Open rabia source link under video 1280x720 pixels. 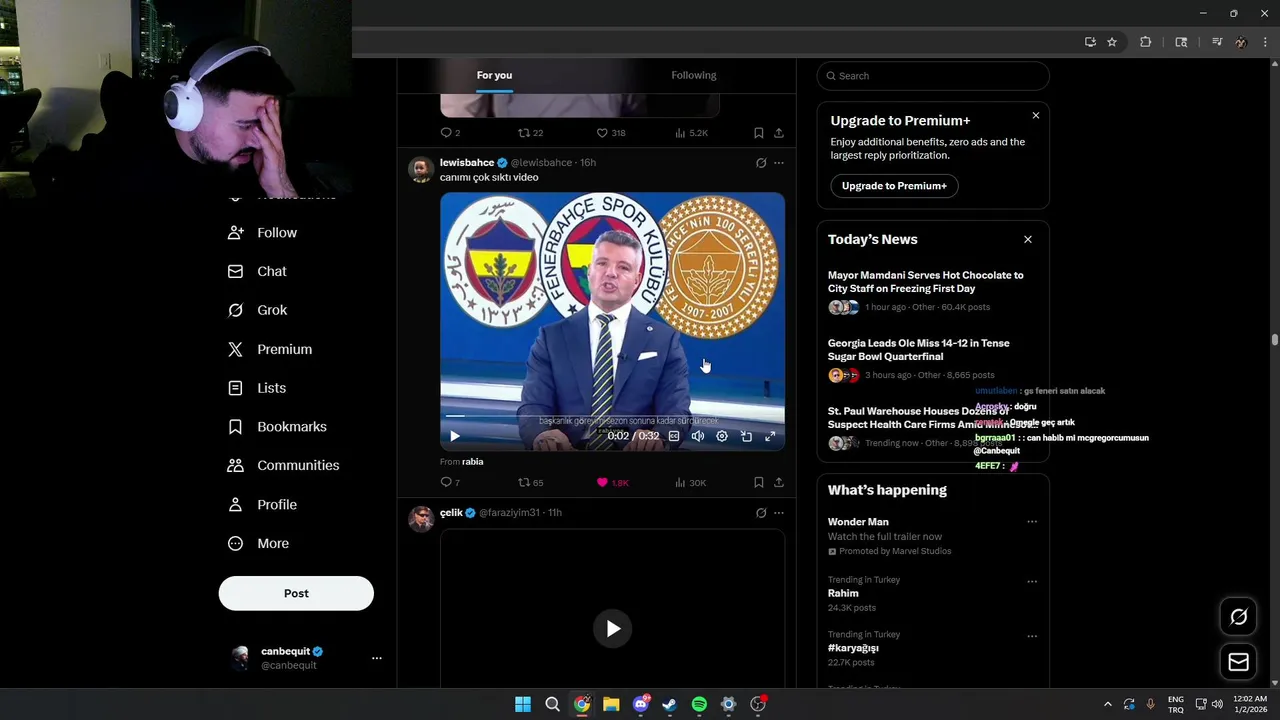pyautogui.click(x=473, y=462)
